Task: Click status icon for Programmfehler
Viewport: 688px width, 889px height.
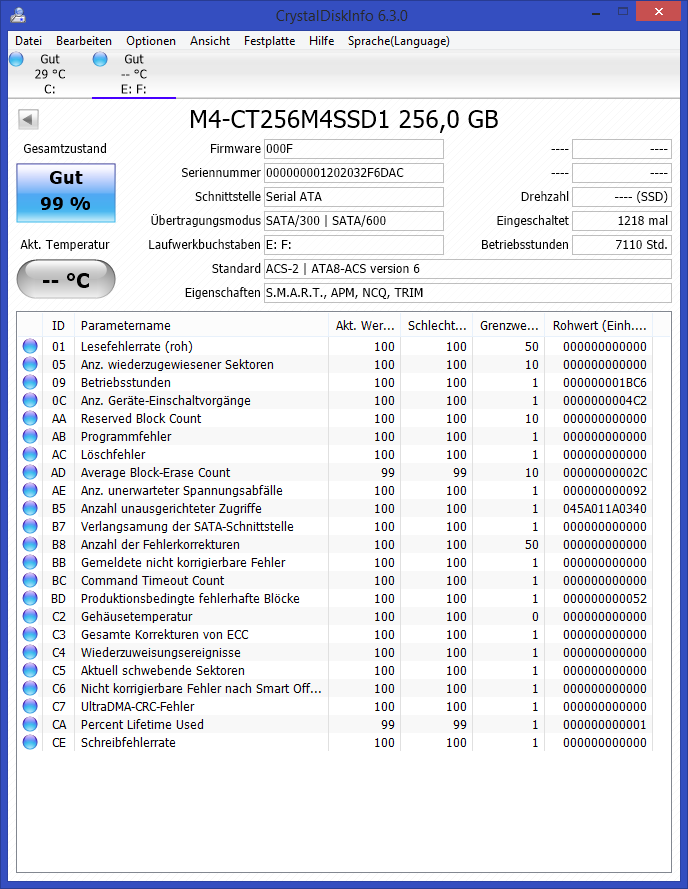Action: [x=30, y=436]
